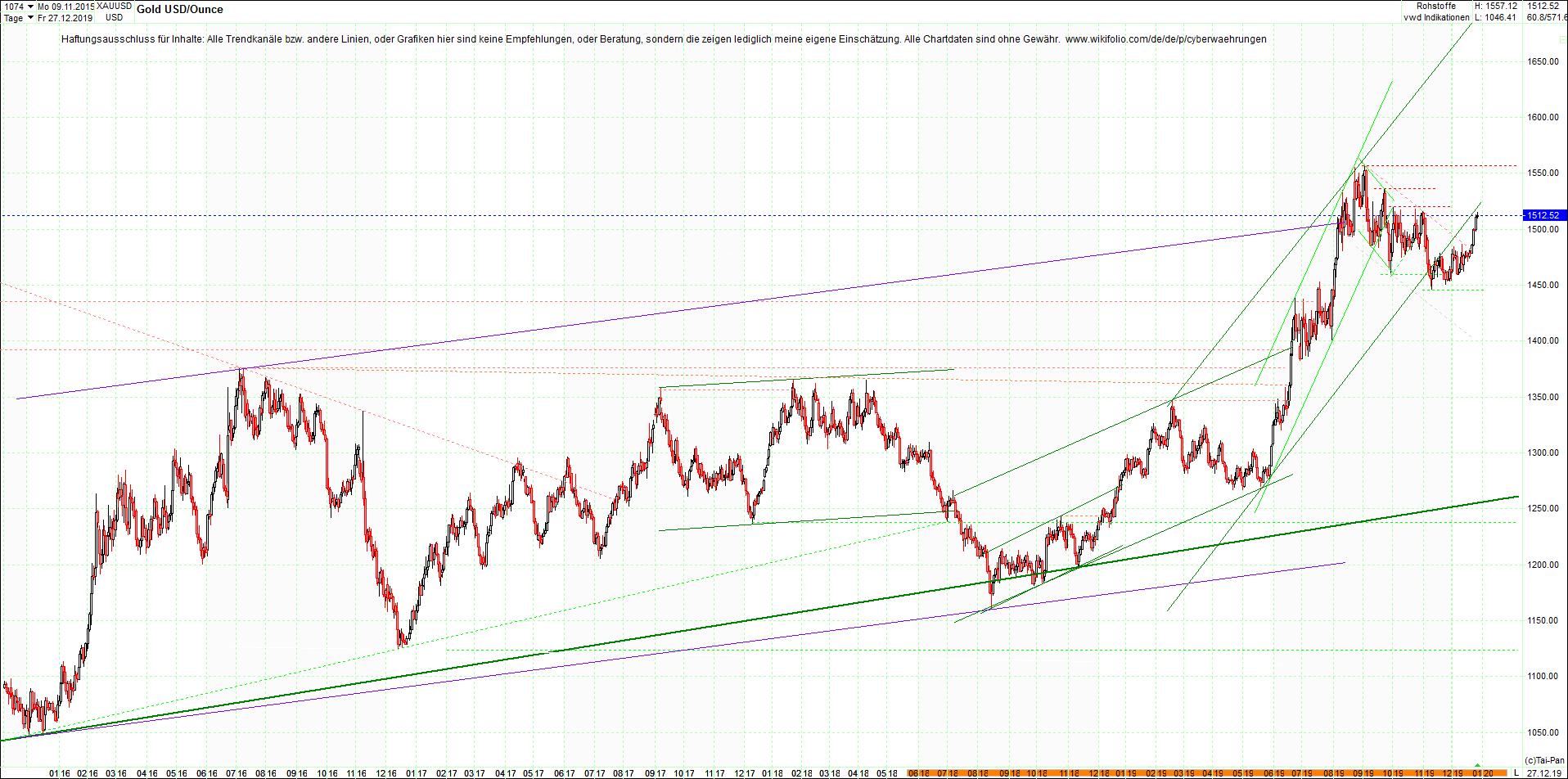
Task: Open the "Tage" timeframe dropdown
Action: click(13, 17)
